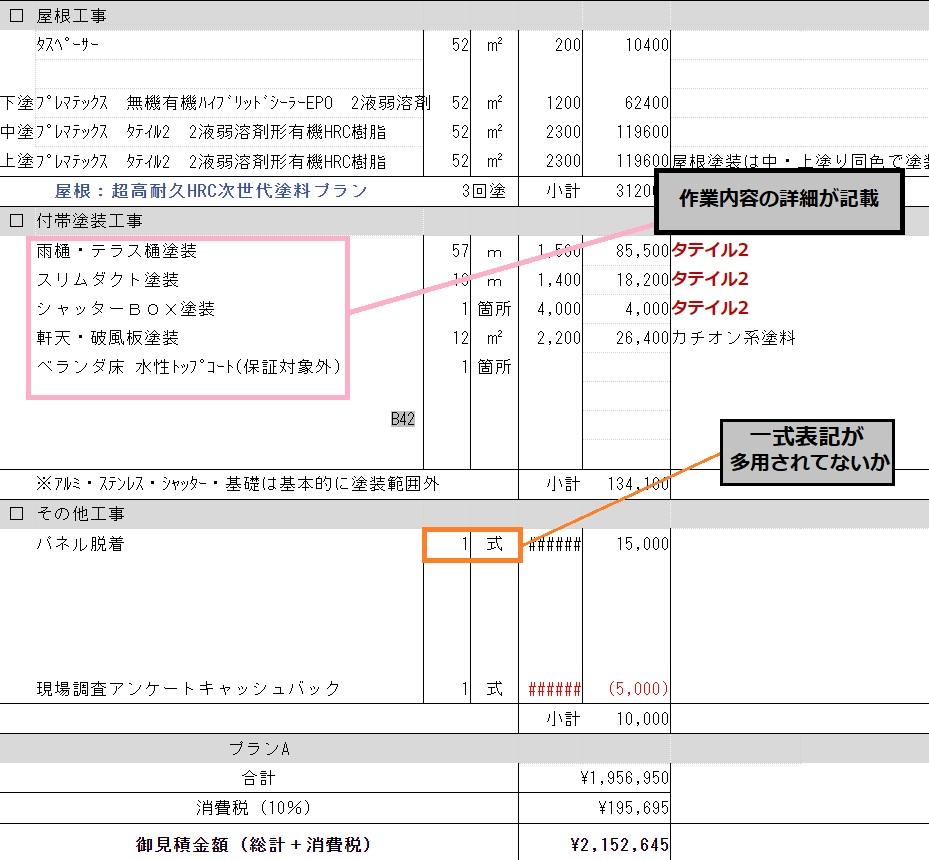
Task: Click the grand total ¥2,152,645
Action: [x=620, y=844]
